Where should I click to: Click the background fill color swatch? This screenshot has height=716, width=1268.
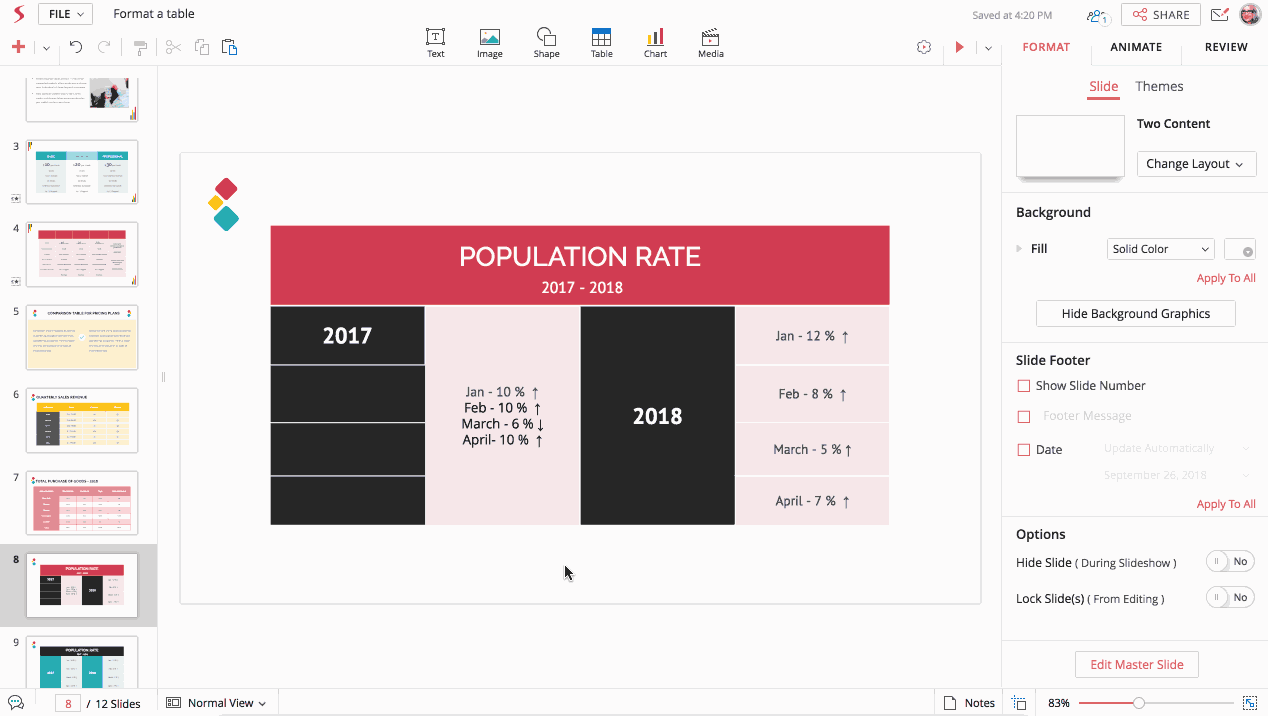(1240, 250)
